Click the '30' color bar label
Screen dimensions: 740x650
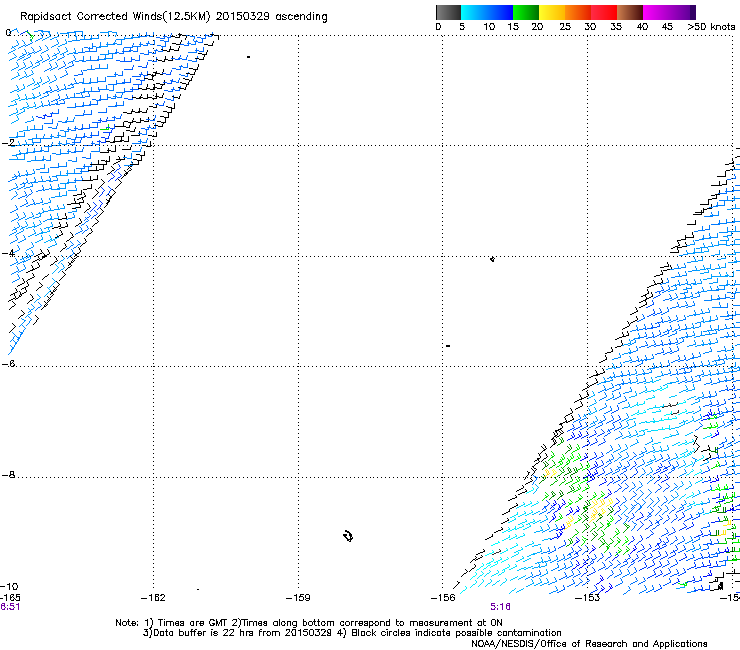(x=590, y=27)
